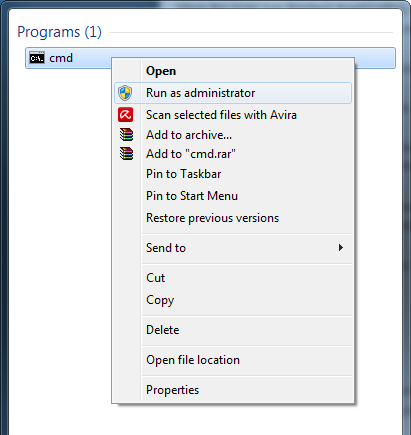Click the UAC shield icon
The height and width of the screenshot is (435, 411).
point(125,93)
